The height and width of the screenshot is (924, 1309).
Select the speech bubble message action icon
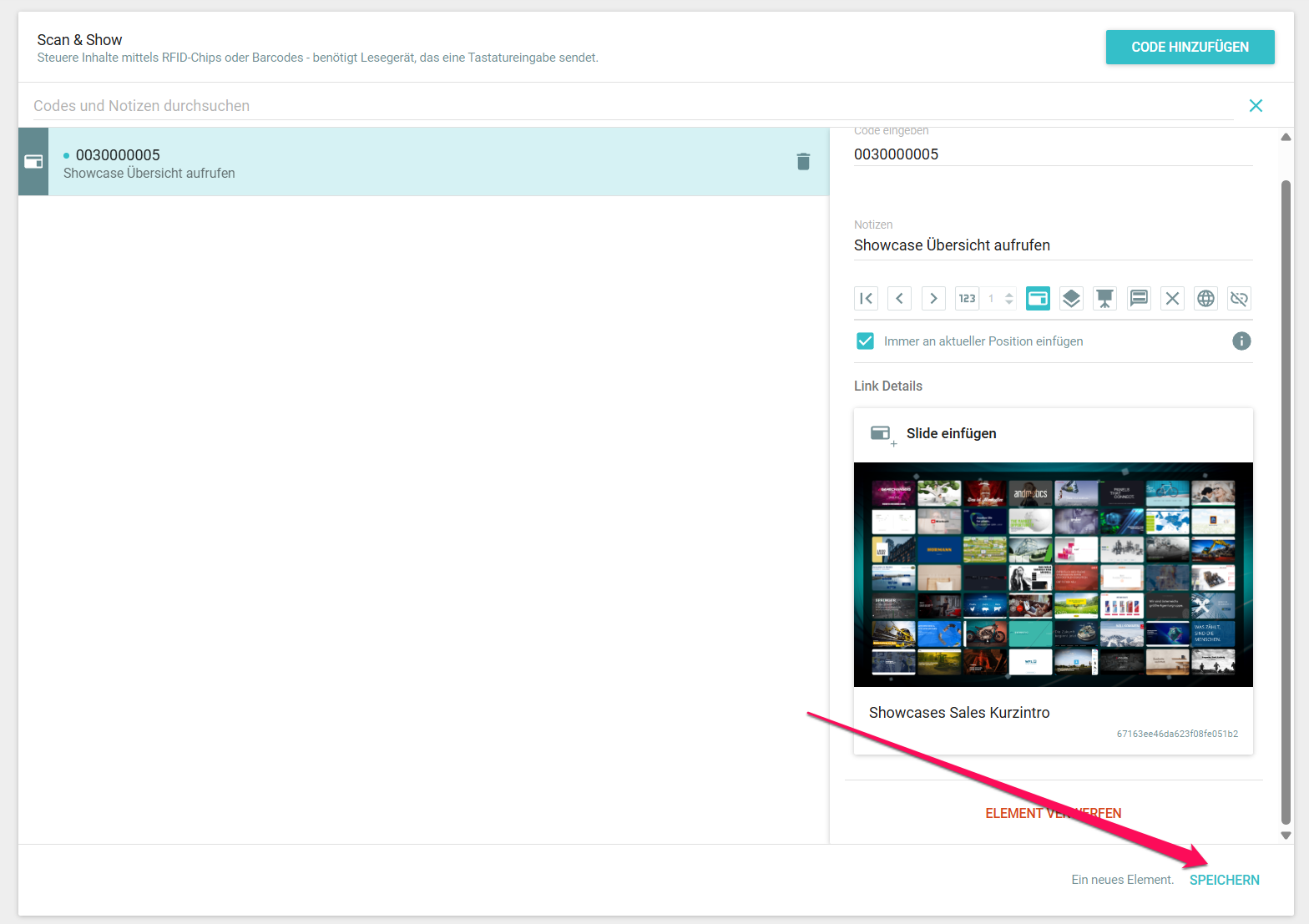pyautogui.click(x=1139, y=298)
